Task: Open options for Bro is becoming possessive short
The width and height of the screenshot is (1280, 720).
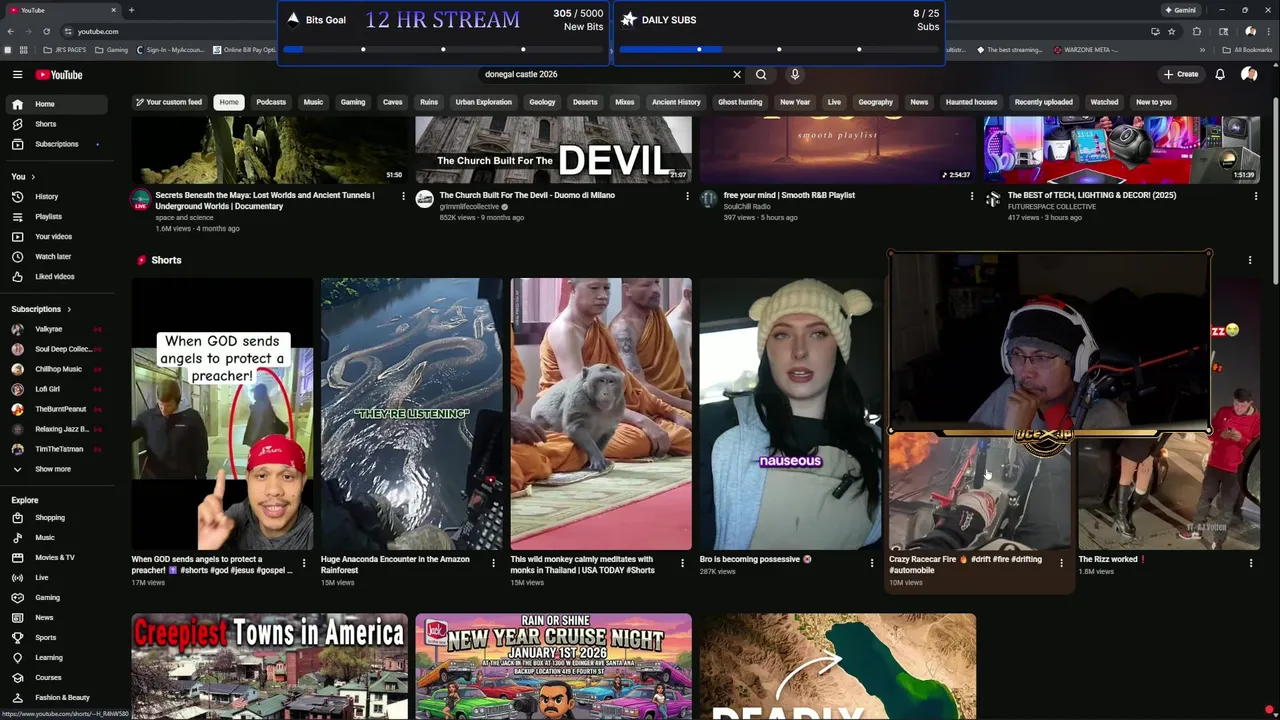Action: tap(872, 563)
